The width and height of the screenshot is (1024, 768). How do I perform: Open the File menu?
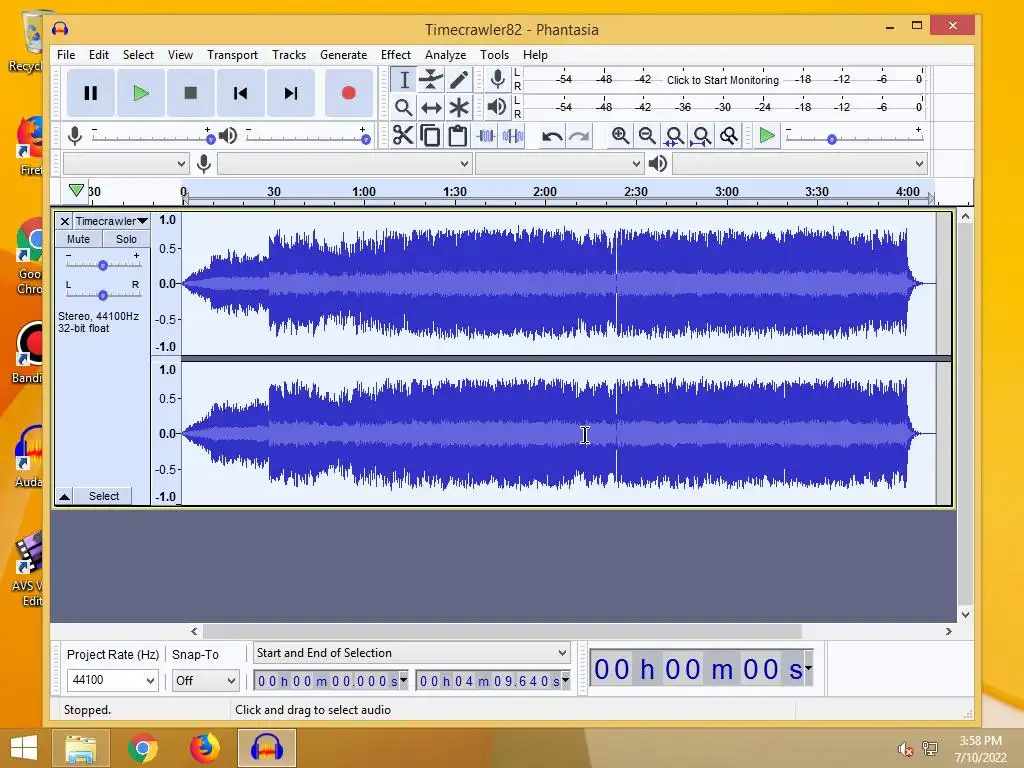66,55
